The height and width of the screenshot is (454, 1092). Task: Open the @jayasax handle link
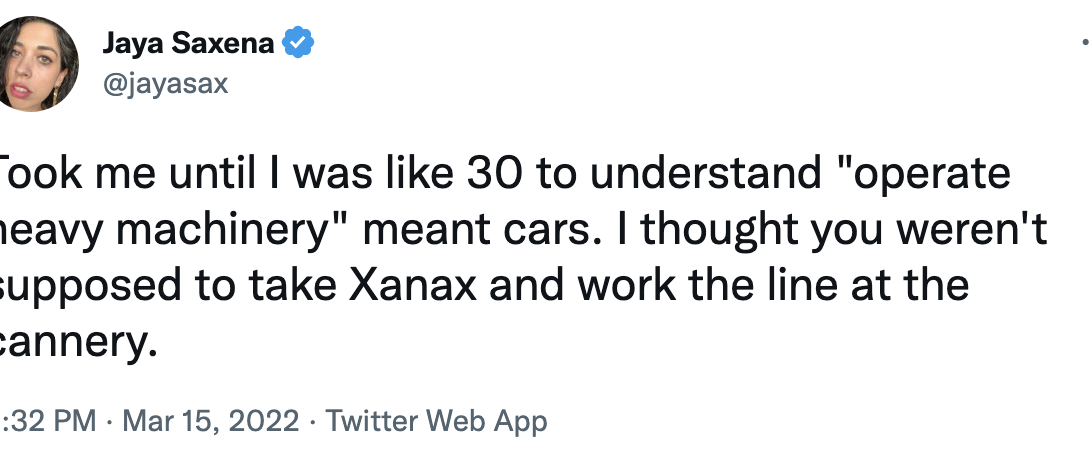tap(165, 83)
